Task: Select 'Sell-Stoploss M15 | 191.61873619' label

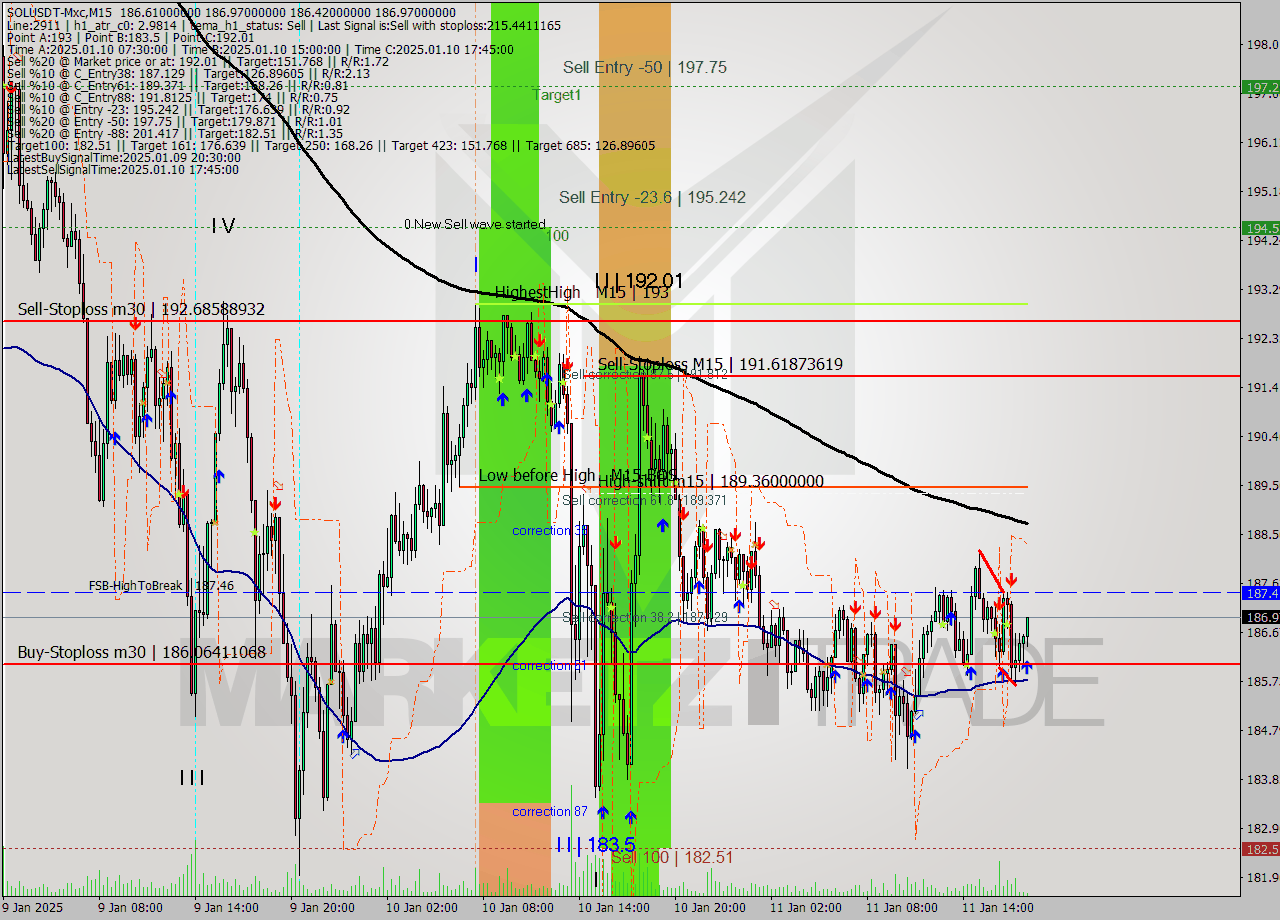Action: [720, 365]
